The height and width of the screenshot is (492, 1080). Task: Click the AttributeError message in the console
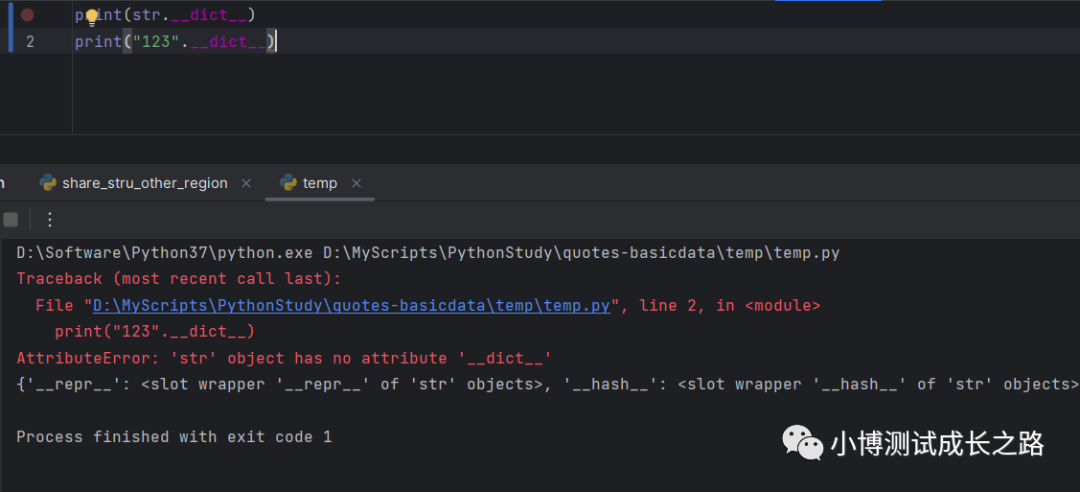pos(284,358)
